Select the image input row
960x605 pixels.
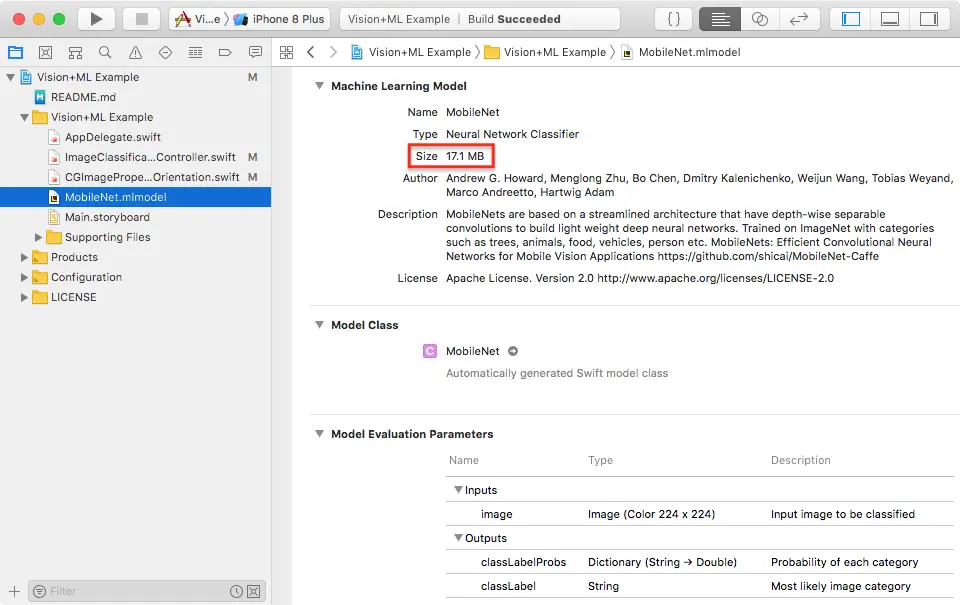699,514
